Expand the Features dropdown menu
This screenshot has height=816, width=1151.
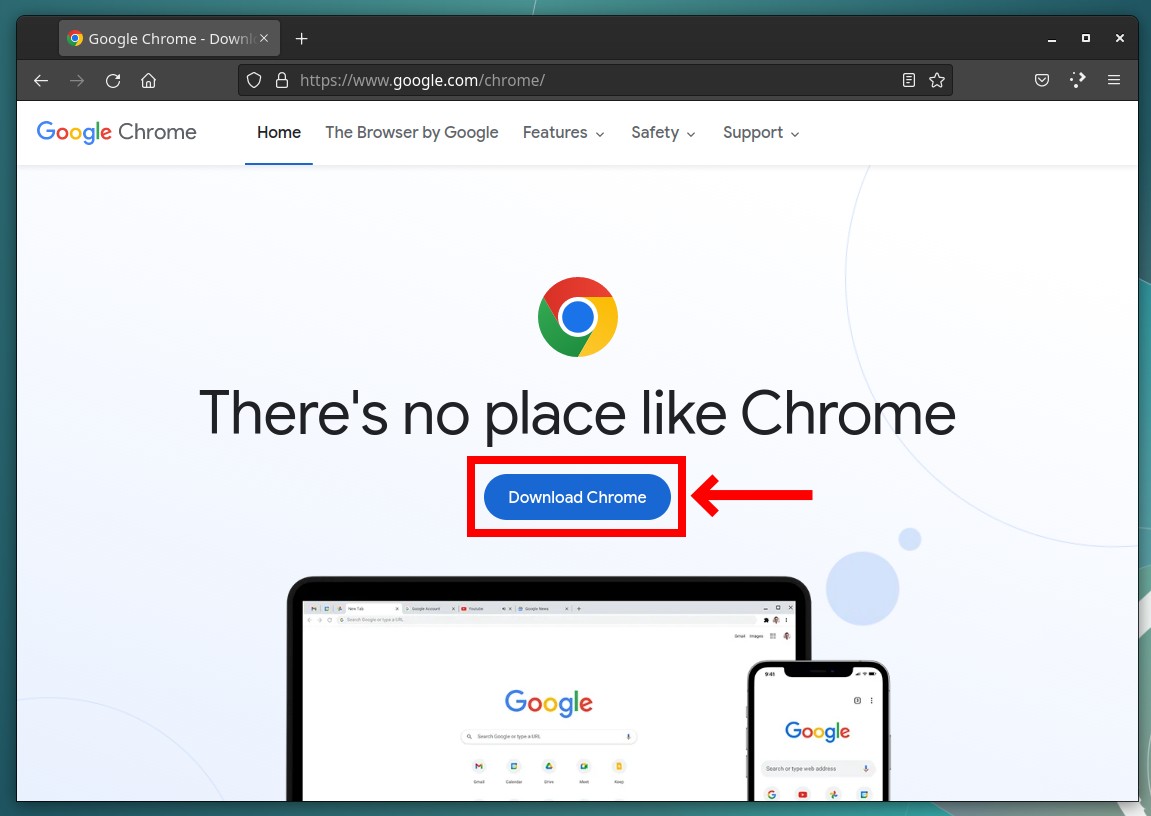(x=564, y=133)
